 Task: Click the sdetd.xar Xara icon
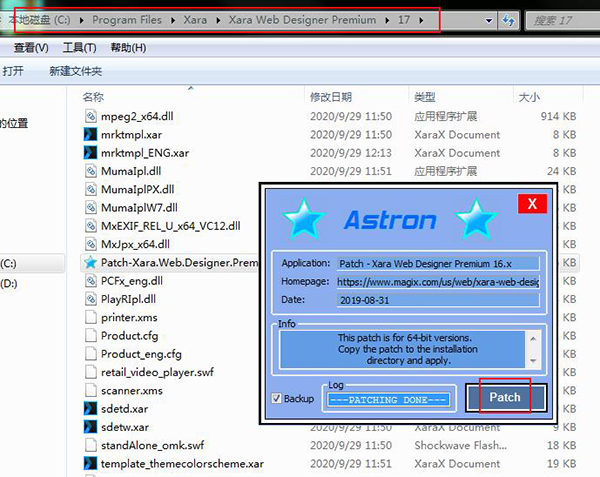click(90, 409)
